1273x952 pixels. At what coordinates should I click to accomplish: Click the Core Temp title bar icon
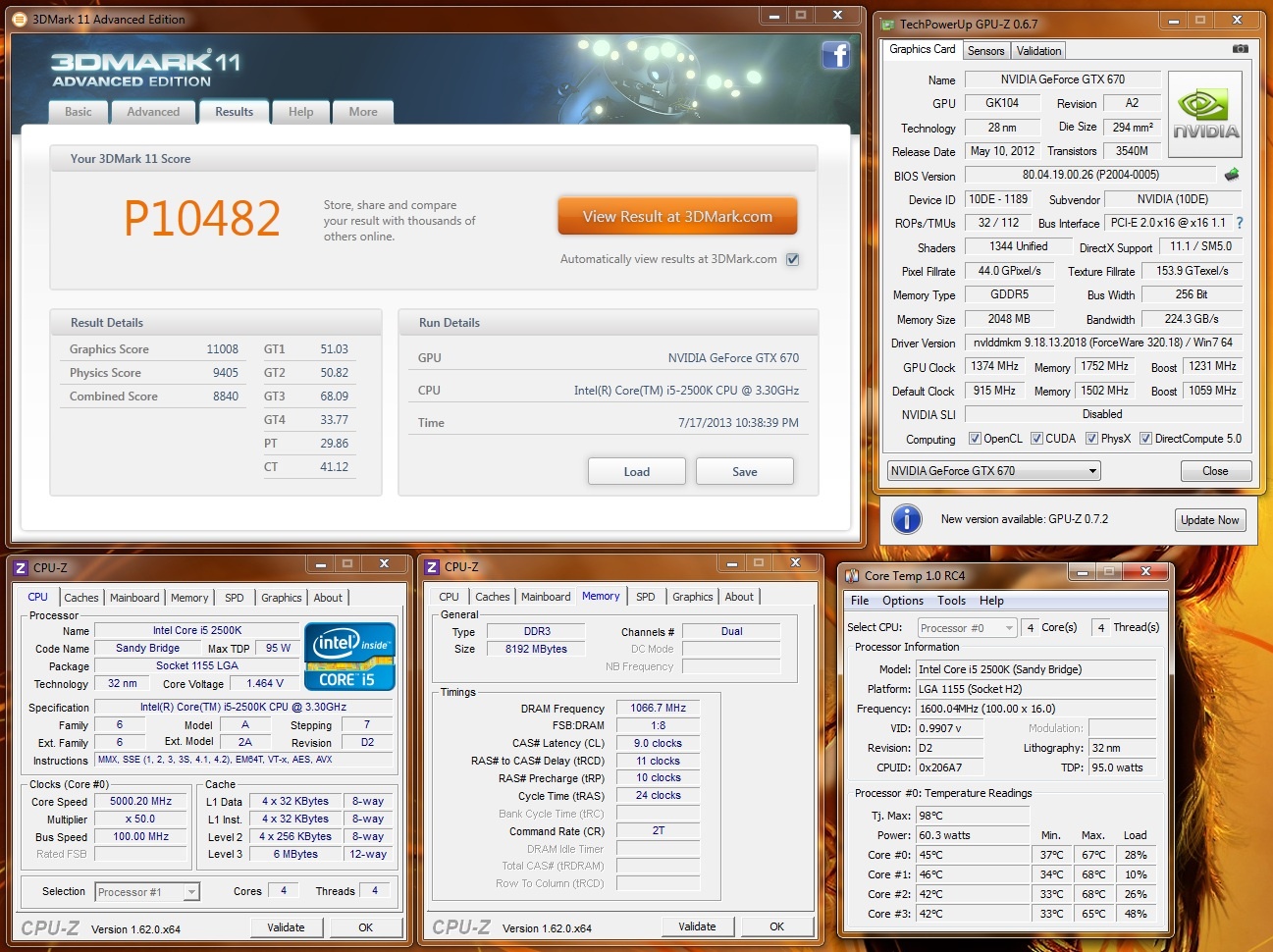852,575
